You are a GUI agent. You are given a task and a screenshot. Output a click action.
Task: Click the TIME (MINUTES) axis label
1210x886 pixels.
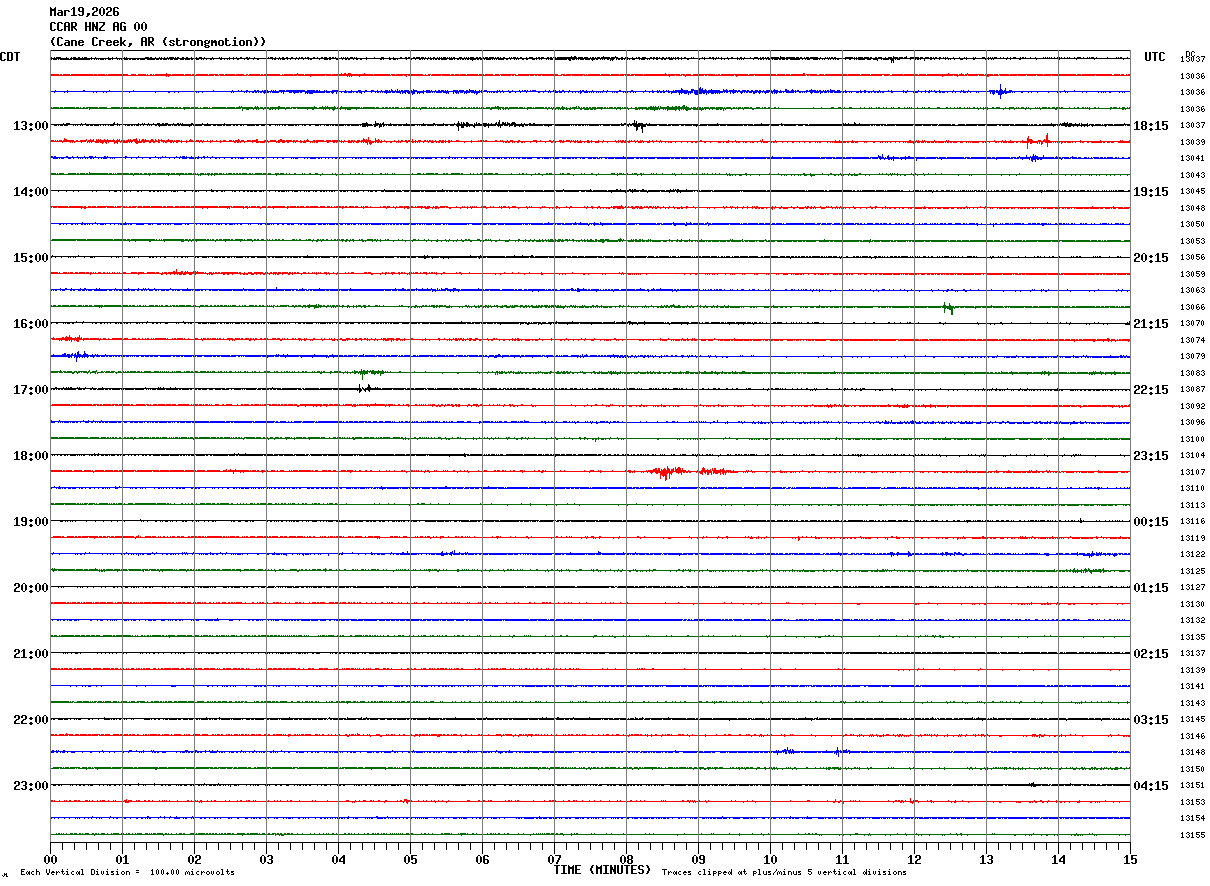click(602, 870)
